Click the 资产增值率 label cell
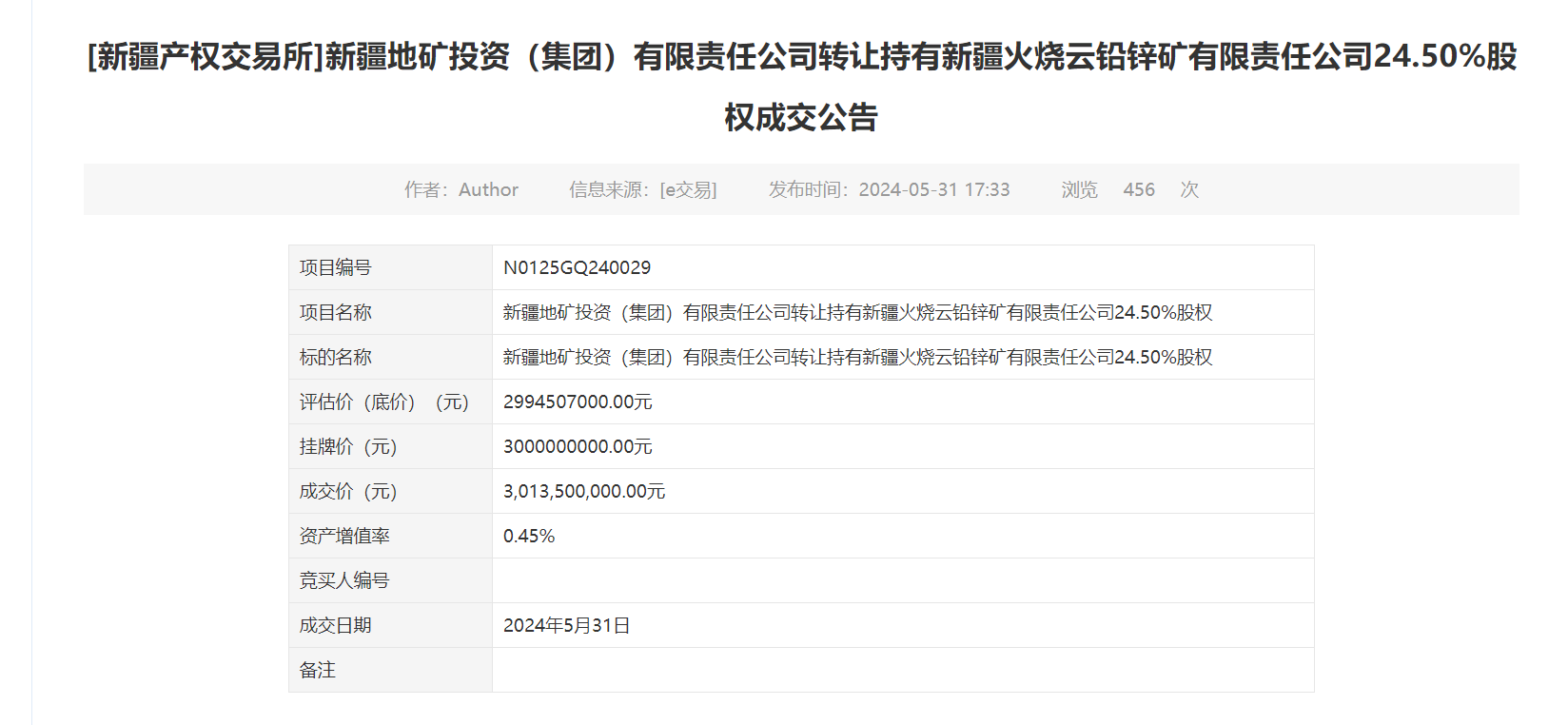 click(x=344, y=536)
